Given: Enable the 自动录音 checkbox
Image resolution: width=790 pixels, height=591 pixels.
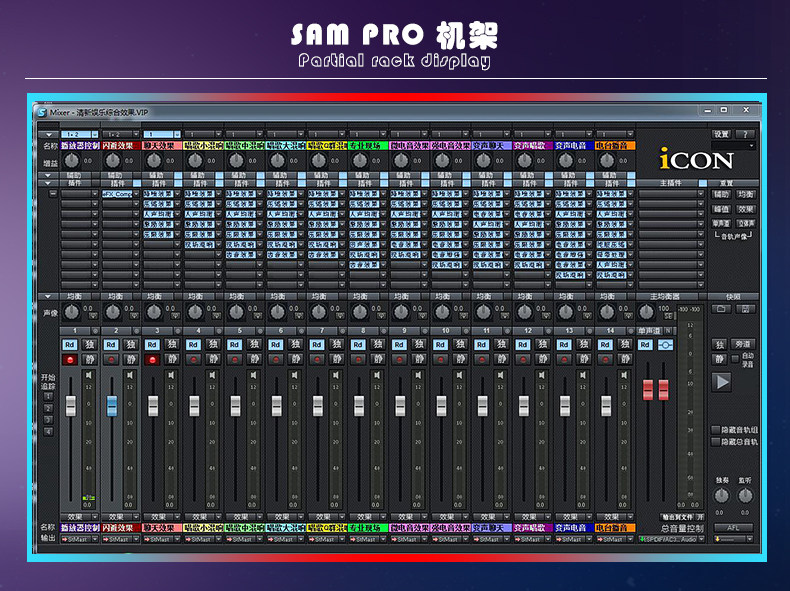Looking at the screenshot, I should pos(736,359).
